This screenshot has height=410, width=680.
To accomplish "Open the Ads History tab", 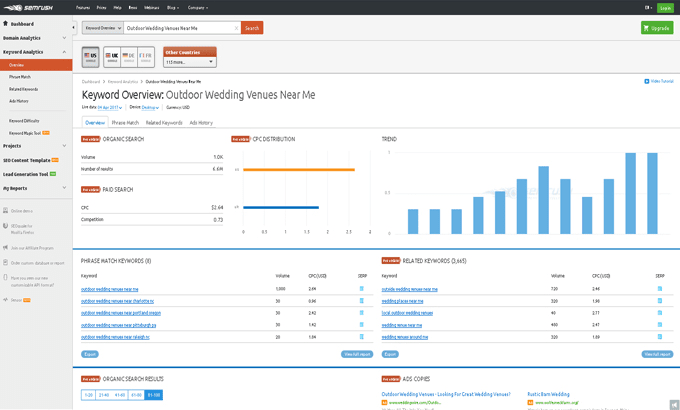I will (201, 122).
